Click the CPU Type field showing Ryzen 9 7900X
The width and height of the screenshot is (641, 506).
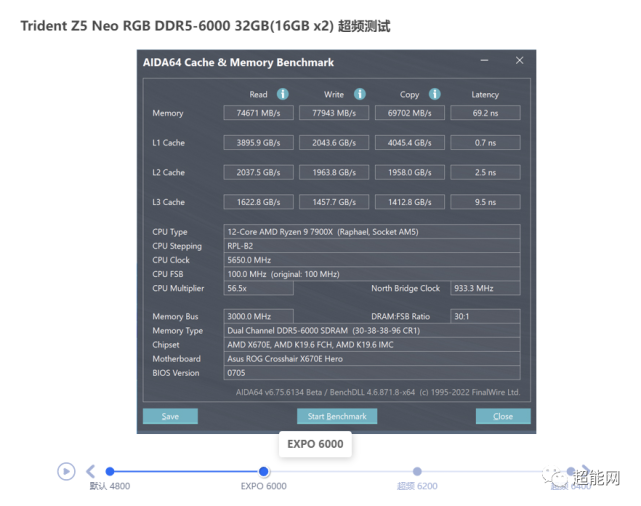pyautogui.click(x=372, y=232)
